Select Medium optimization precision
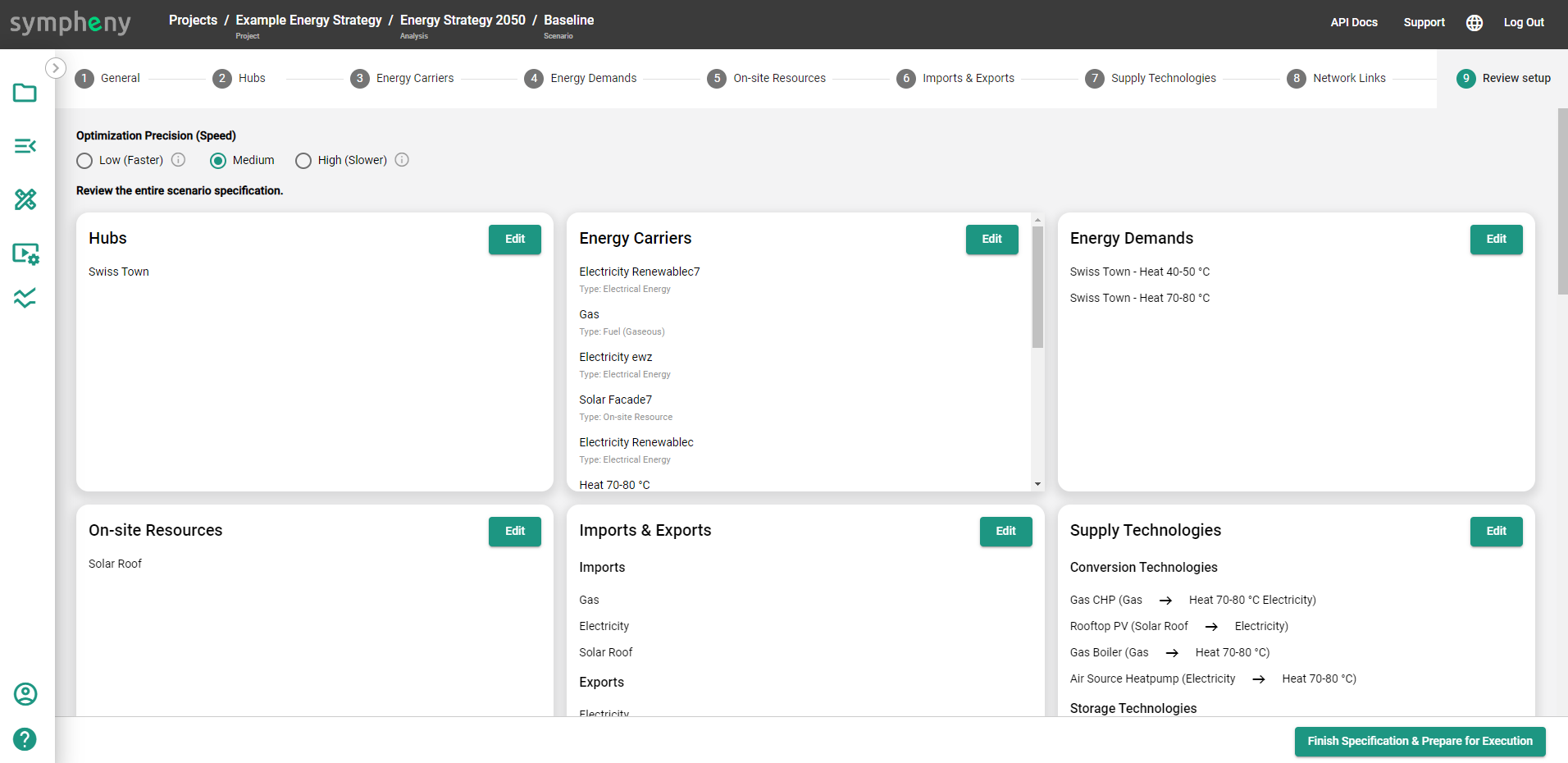This screenshot has height=763, width=1568. (218, 161)
